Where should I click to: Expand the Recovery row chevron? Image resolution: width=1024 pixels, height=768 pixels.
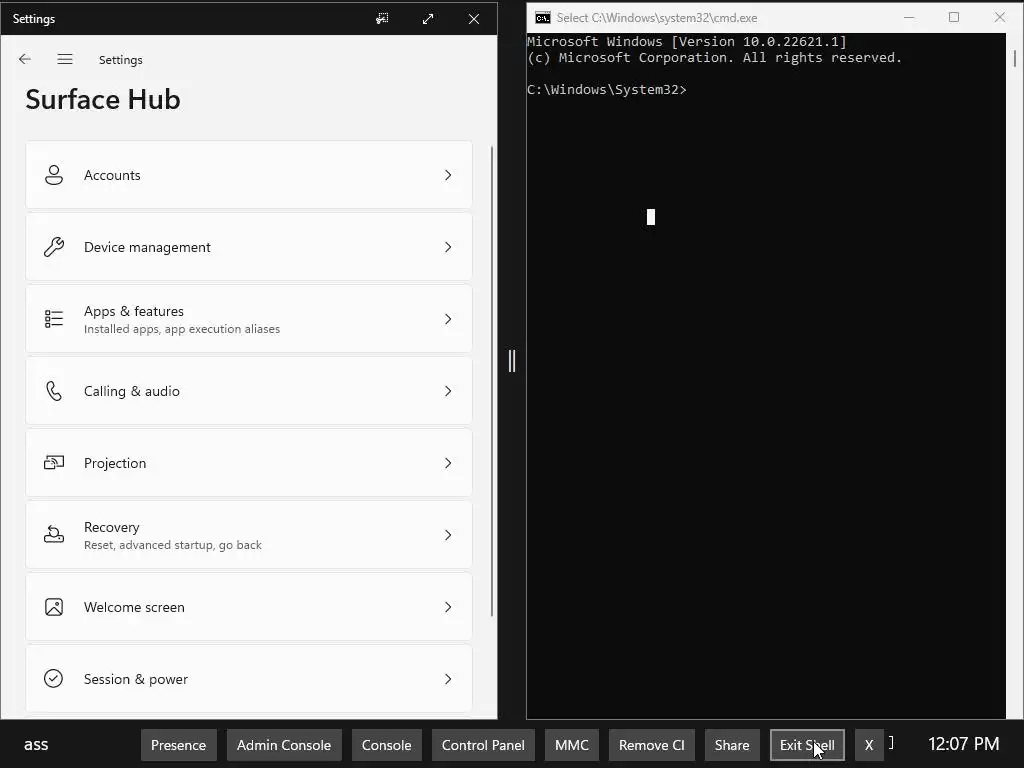(448, 535)
